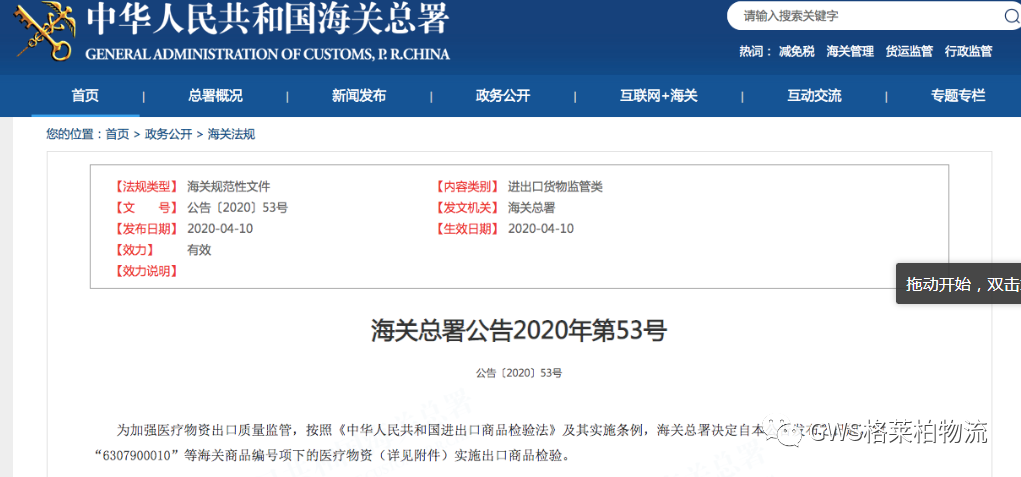The image size is (1021, 477).
Task: Select the 有效 validity status value
Action: coord(199,249)
